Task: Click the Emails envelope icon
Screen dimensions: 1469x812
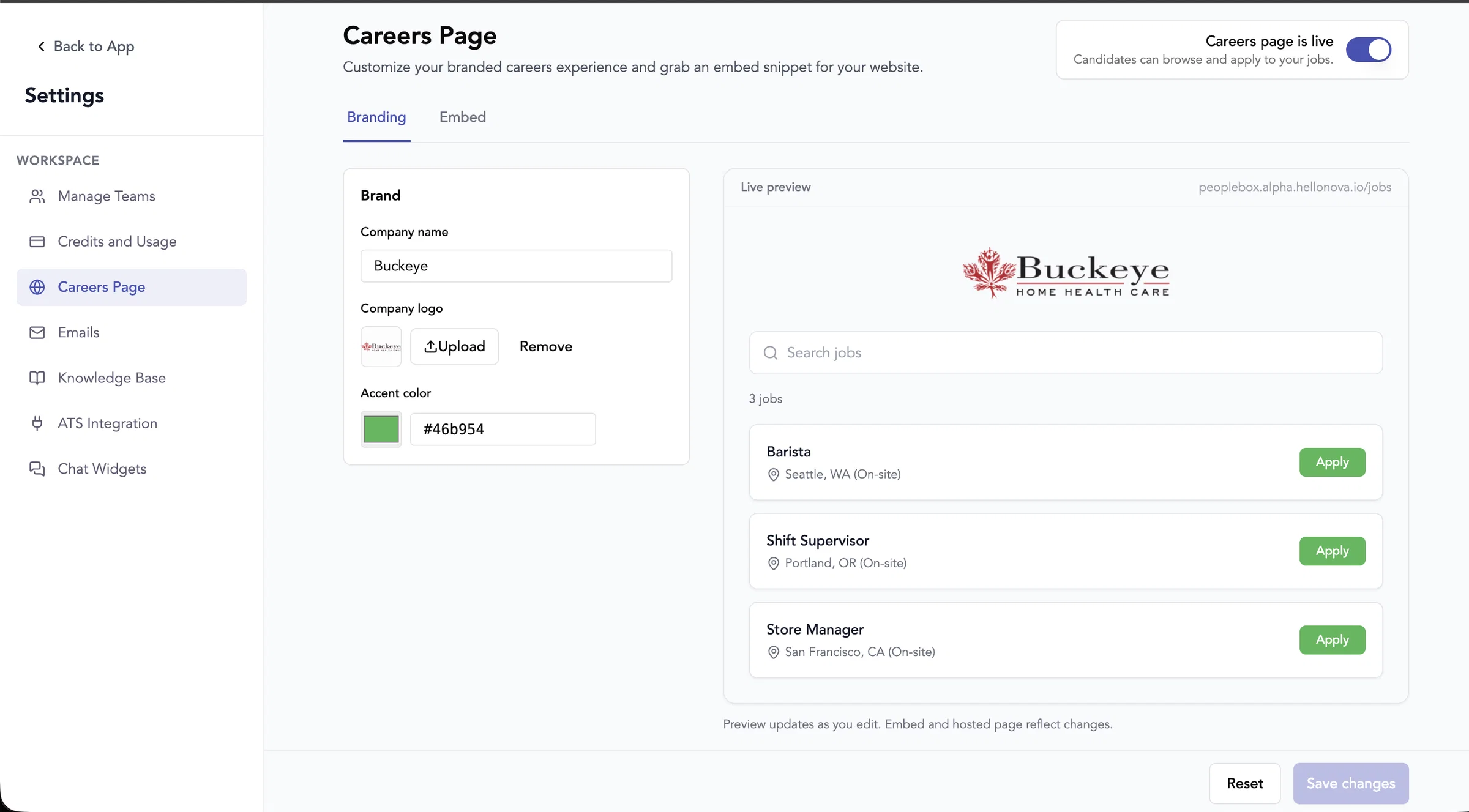Action: tap(37, 332)
